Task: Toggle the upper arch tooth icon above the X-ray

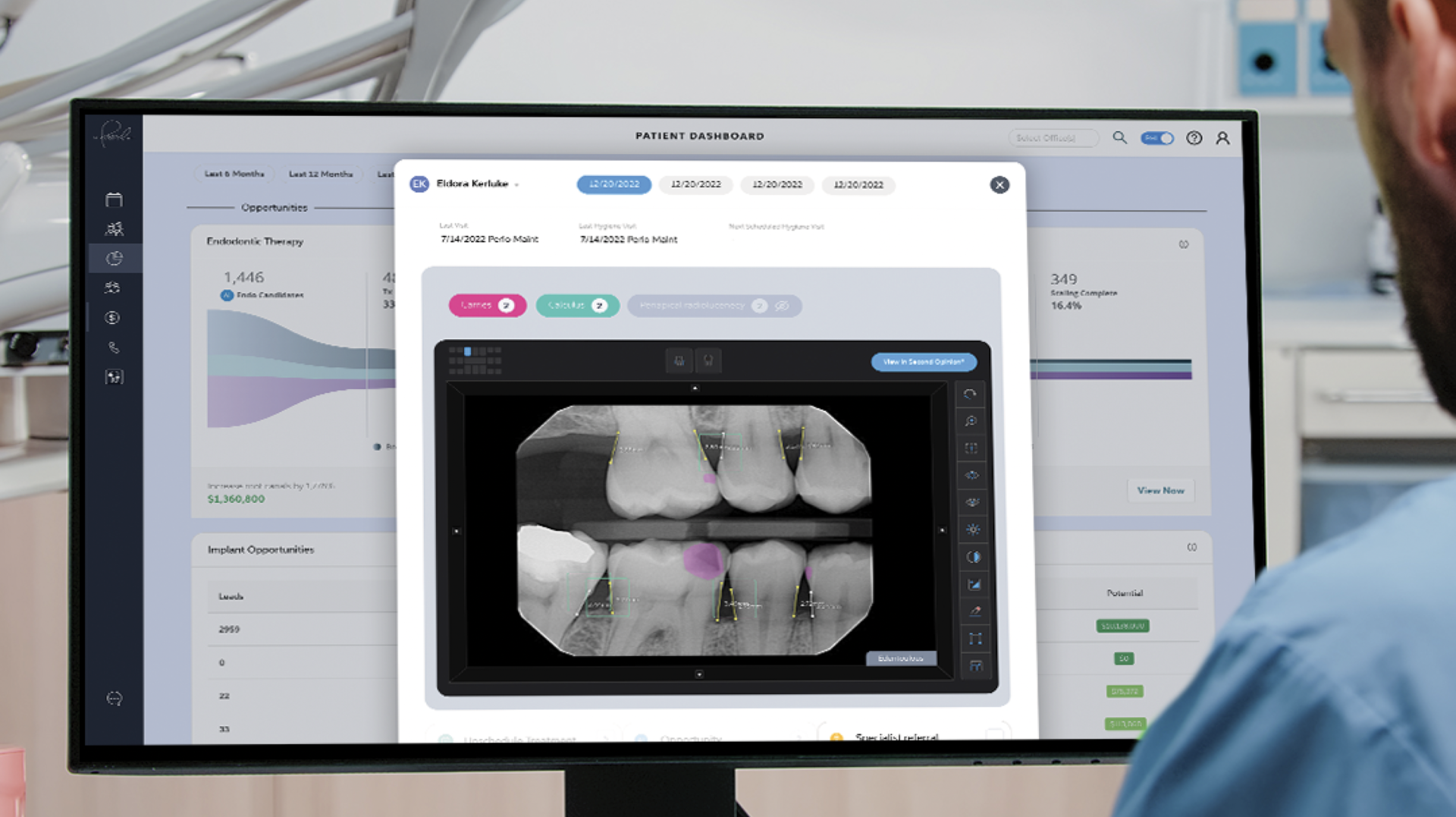Action: tap(679, 361)
